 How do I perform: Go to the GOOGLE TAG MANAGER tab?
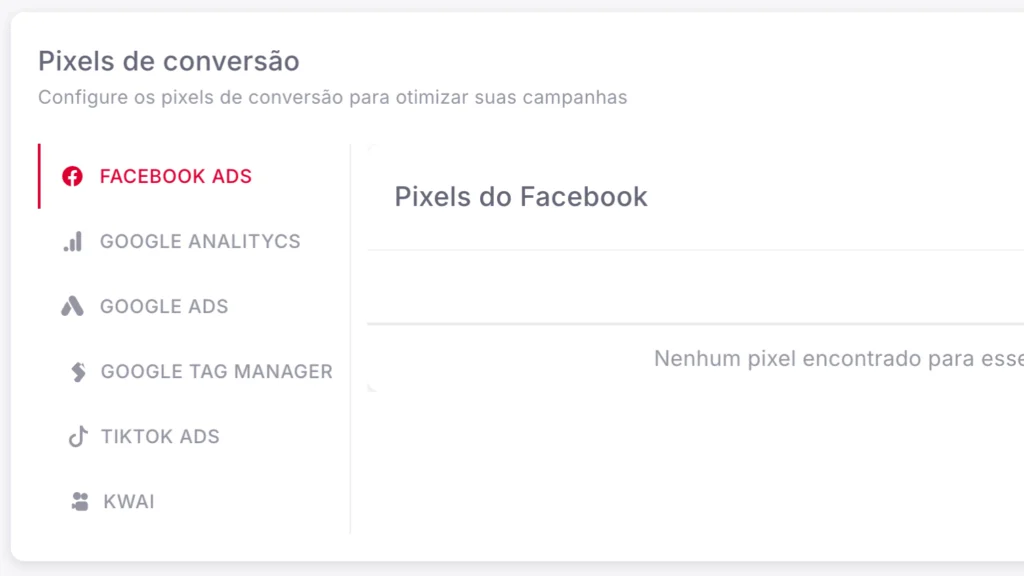217,372
